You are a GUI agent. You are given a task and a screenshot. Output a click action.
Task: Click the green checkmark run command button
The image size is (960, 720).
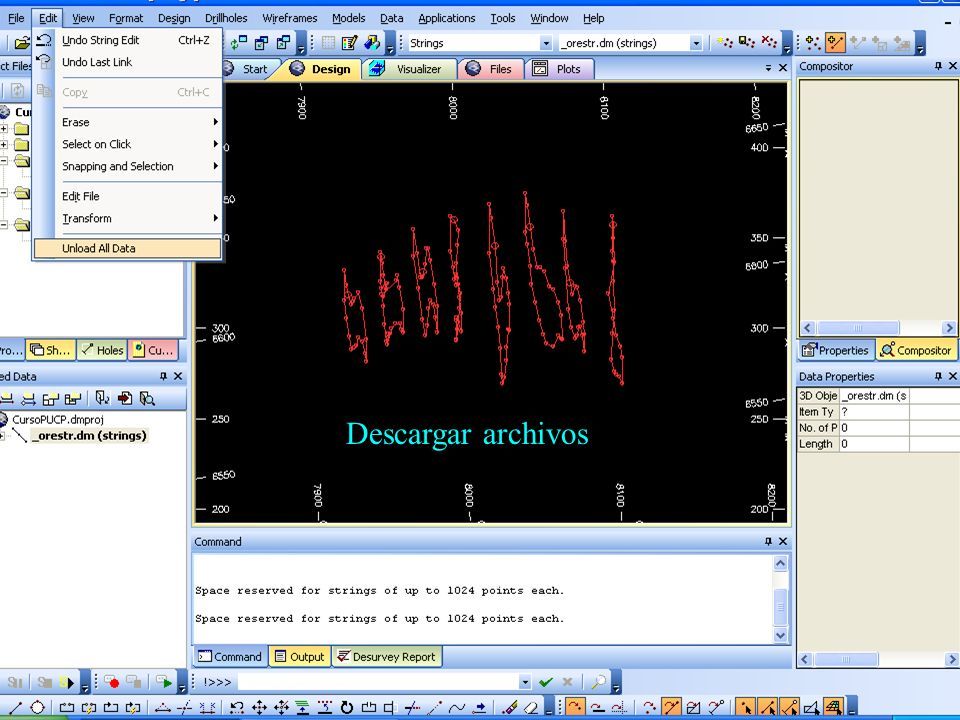click(x=546, y=682)
